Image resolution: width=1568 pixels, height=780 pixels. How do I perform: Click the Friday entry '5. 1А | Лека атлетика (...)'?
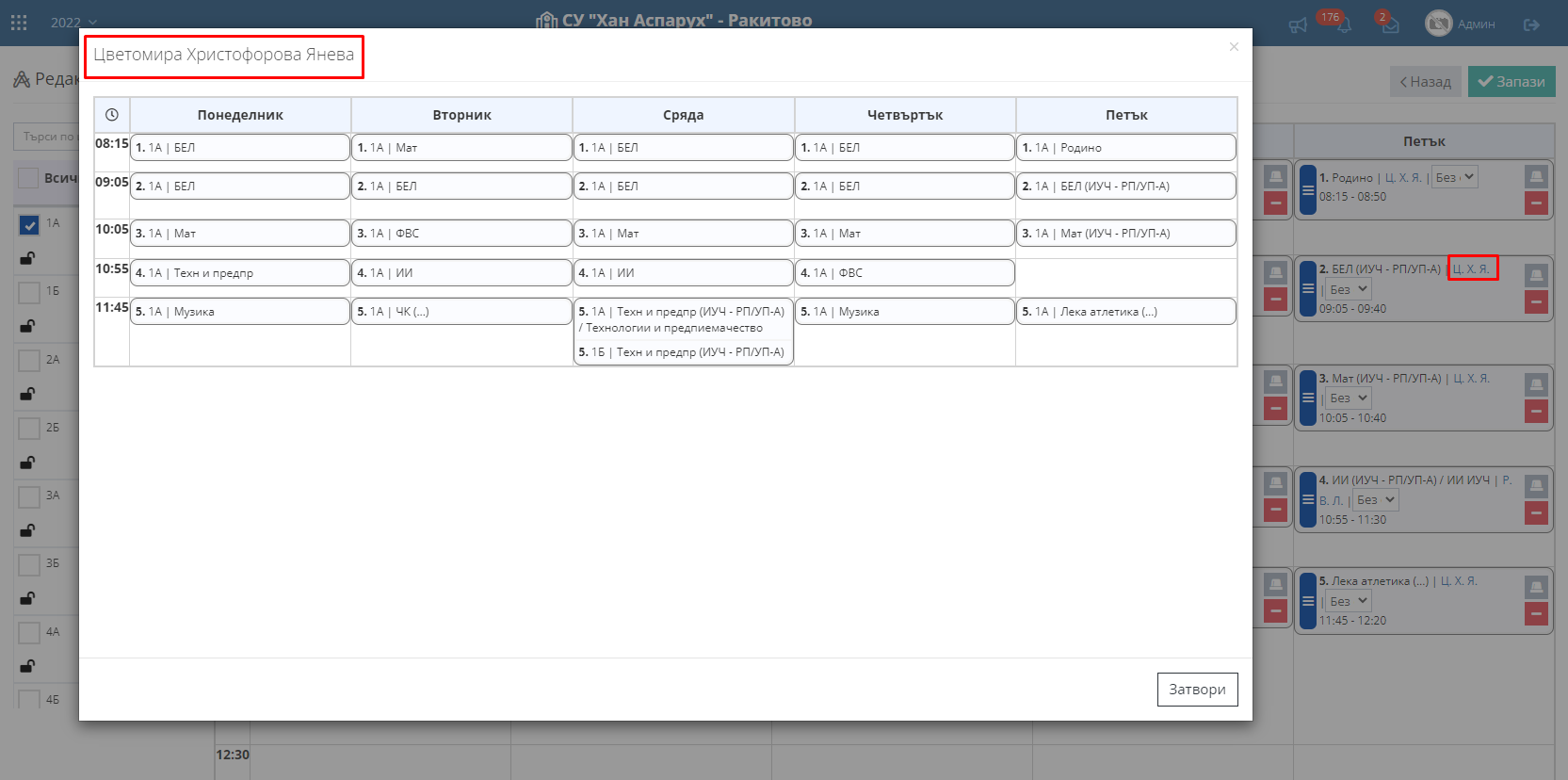(x=1126, y=312)
